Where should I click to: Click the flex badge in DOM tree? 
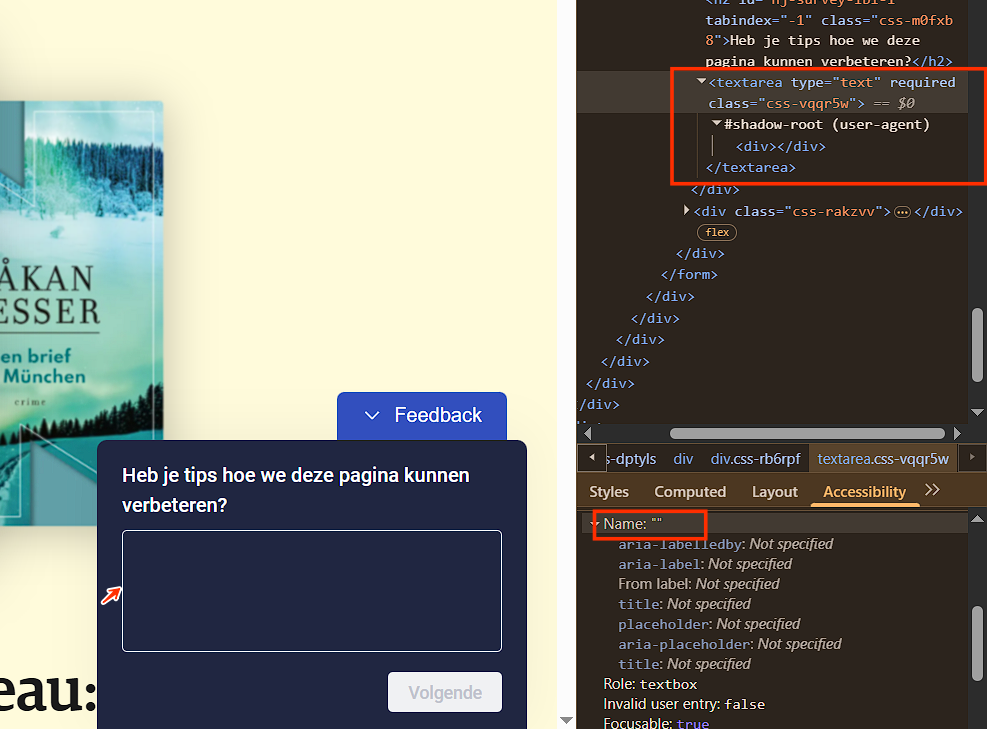[717, 232]
